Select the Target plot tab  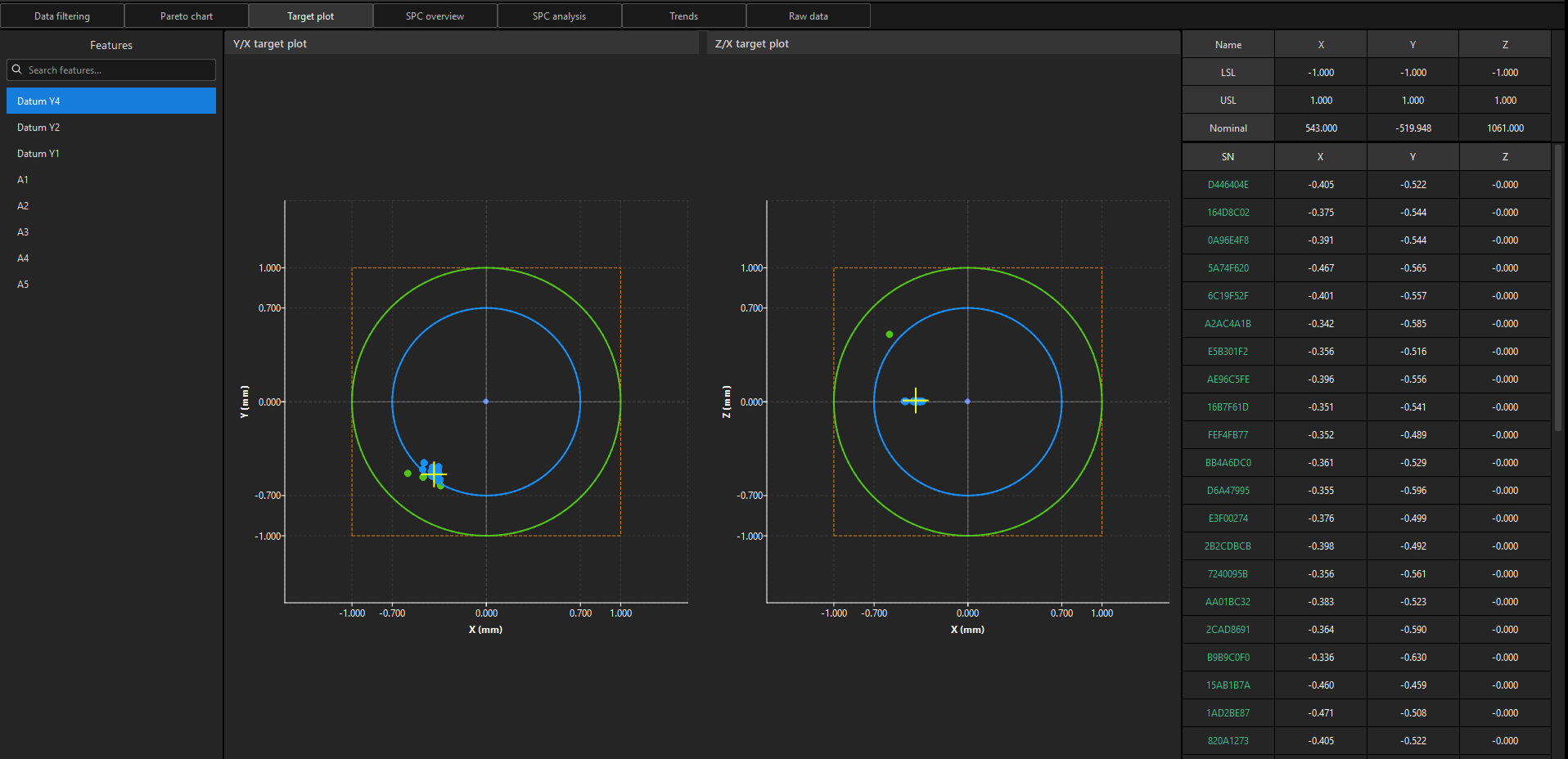311,16
